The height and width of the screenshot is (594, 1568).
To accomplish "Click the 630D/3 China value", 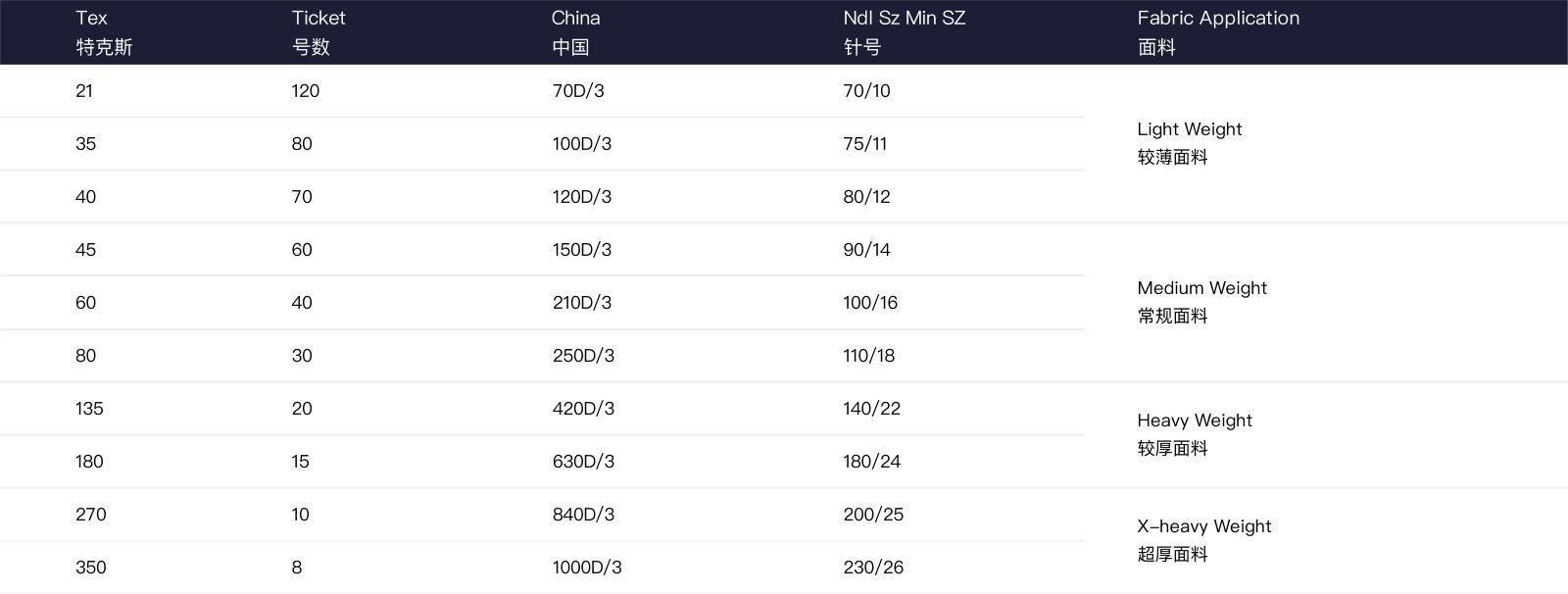I will point(583,462).
